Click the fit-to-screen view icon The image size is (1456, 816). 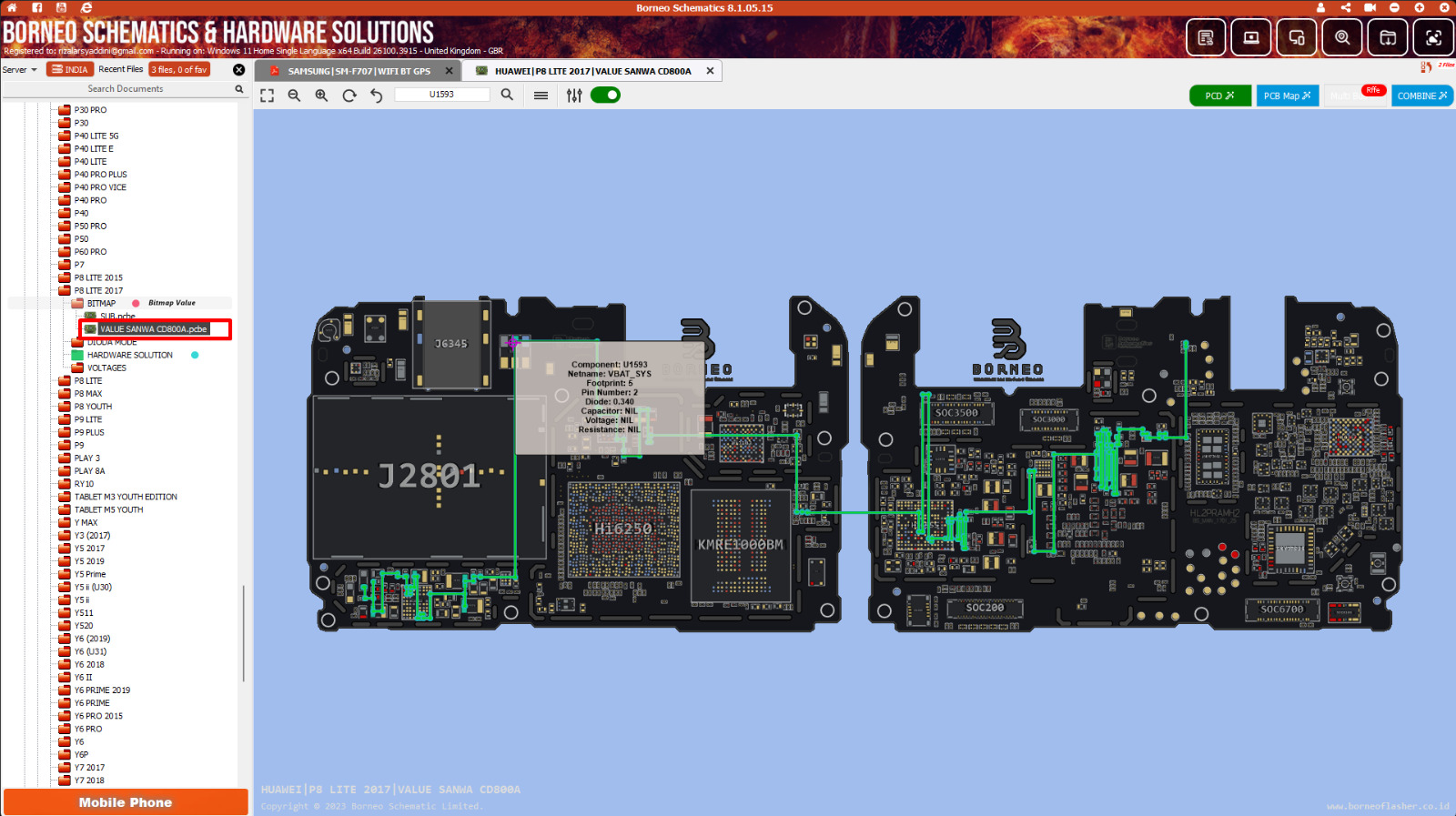click(267, 96)
